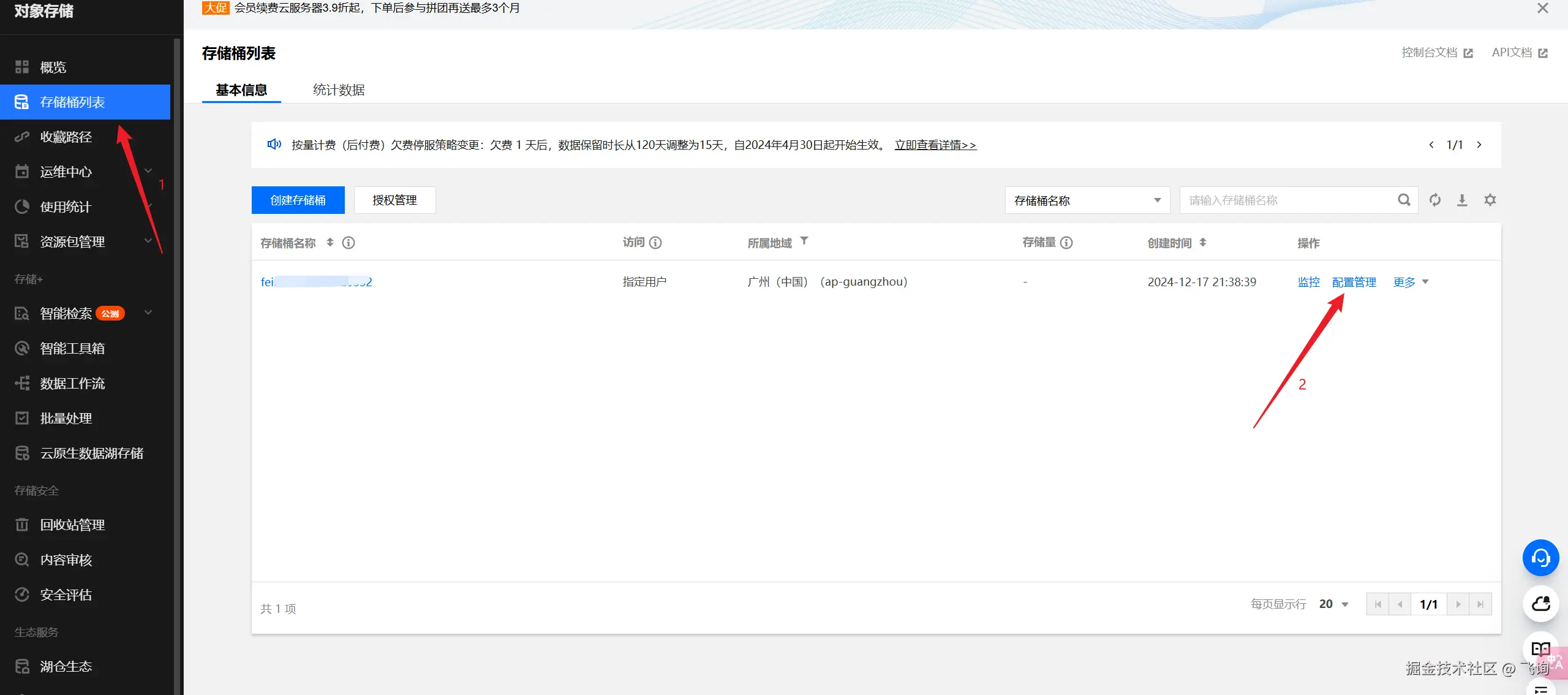The height and width of the screenshot is (695, 1568).
Task: Open the 立即查看详情 notice link
Action: coord(935,145)
